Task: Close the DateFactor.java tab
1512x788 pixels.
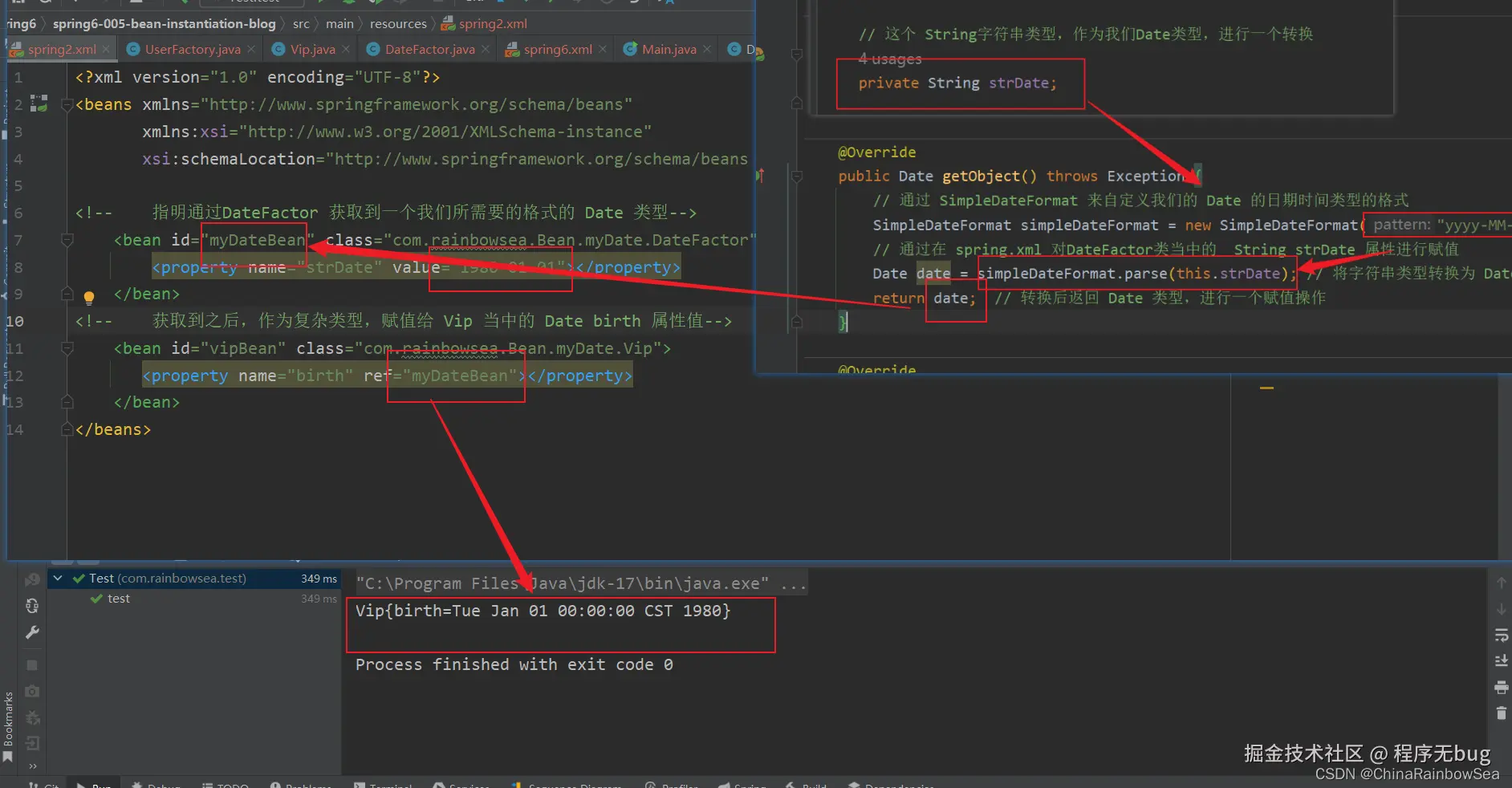Action: tap(486, 49)
